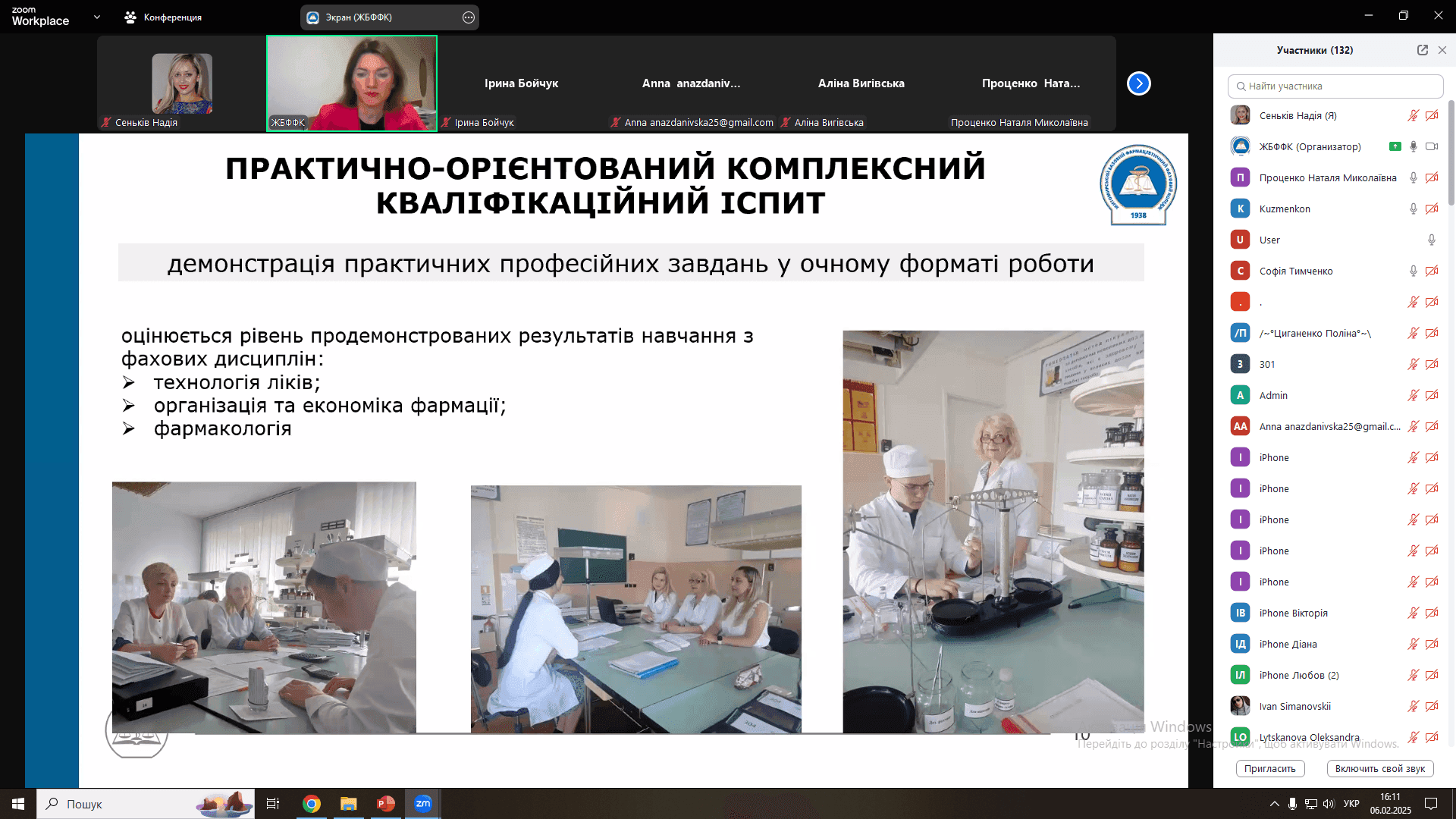
Task: Select the Ірина Бойчук video tile
Action: [522, 83]
